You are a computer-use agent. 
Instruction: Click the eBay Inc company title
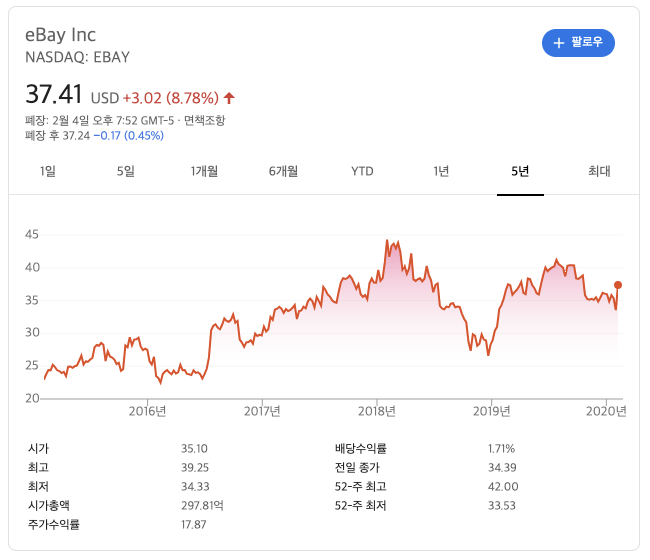coord(61,35)
